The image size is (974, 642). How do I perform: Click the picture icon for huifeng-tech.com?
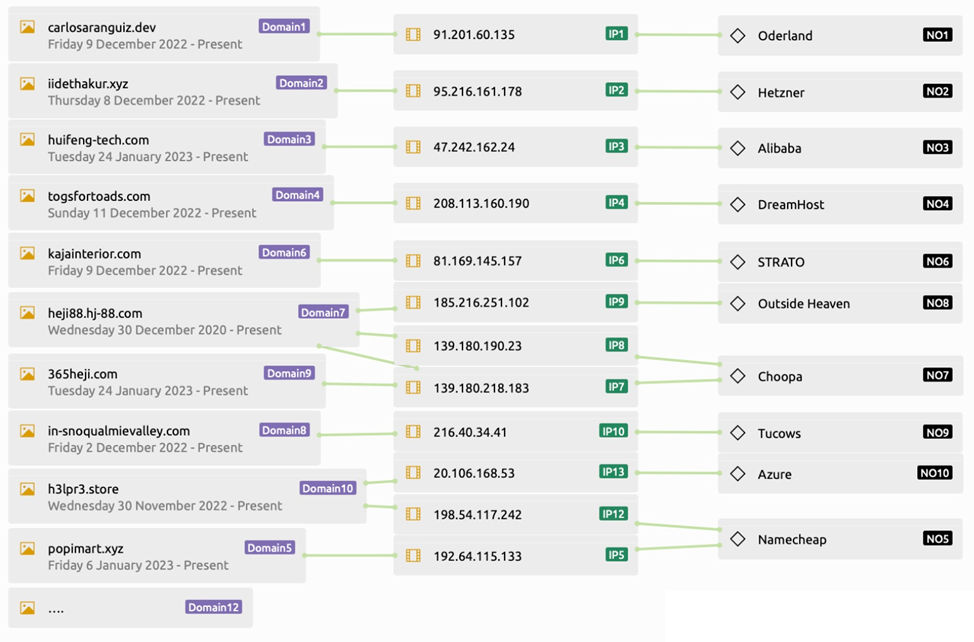click(27, 140)
